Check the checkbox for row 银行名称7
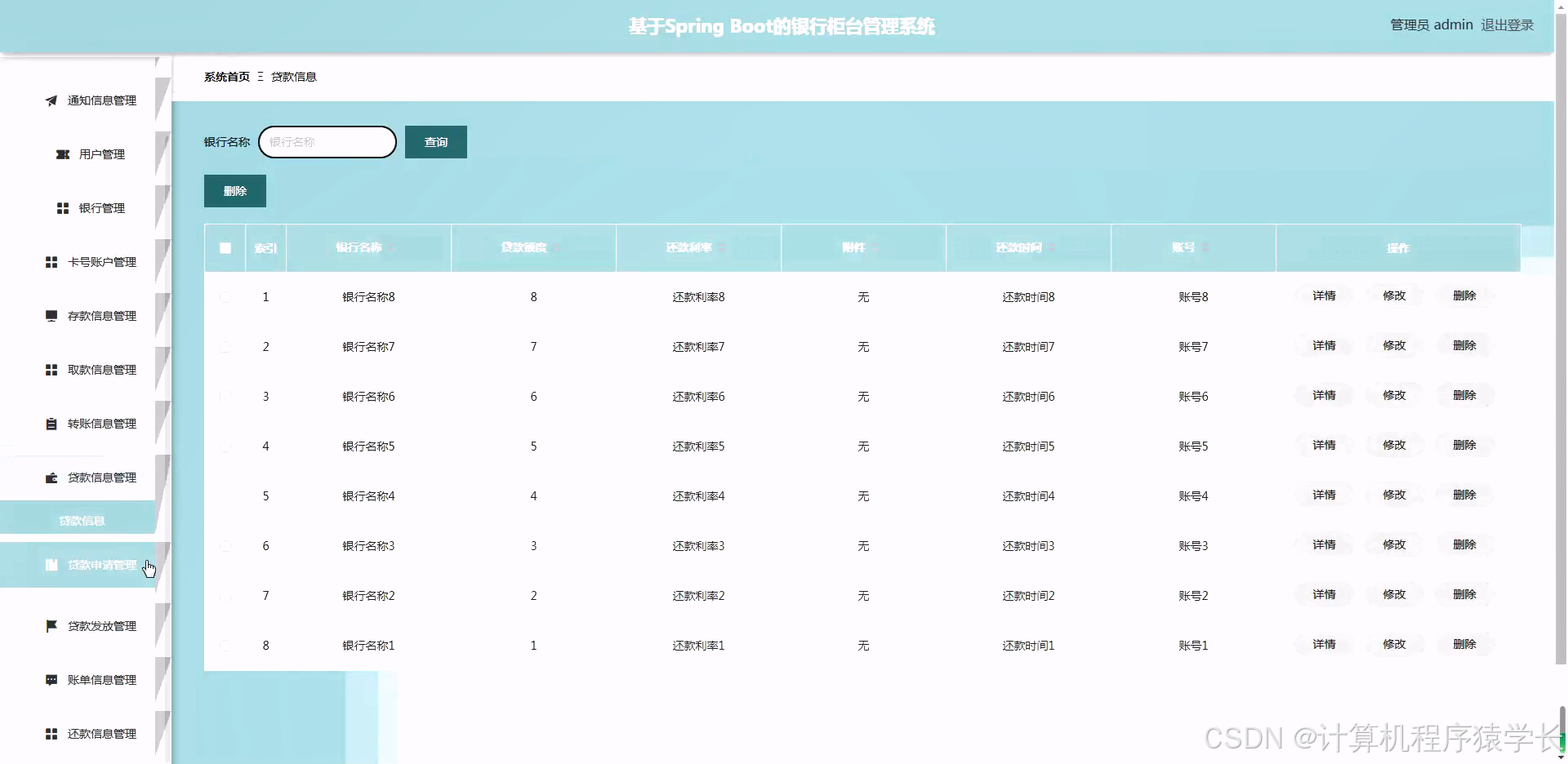Viewport: 1568px width, 764px height. 225,347
